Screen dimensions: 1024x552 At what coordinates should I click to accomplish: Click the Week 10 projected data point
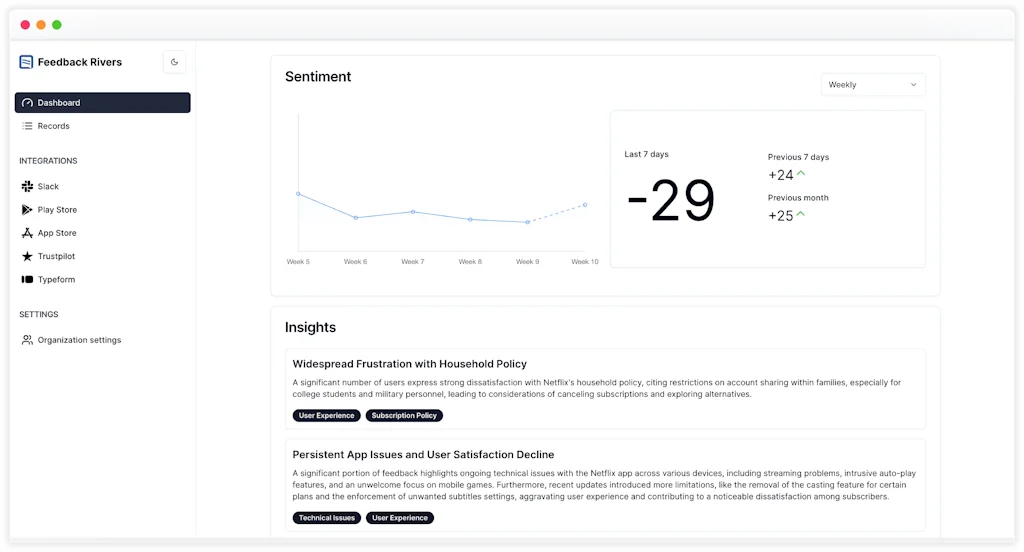click(584, 205)
